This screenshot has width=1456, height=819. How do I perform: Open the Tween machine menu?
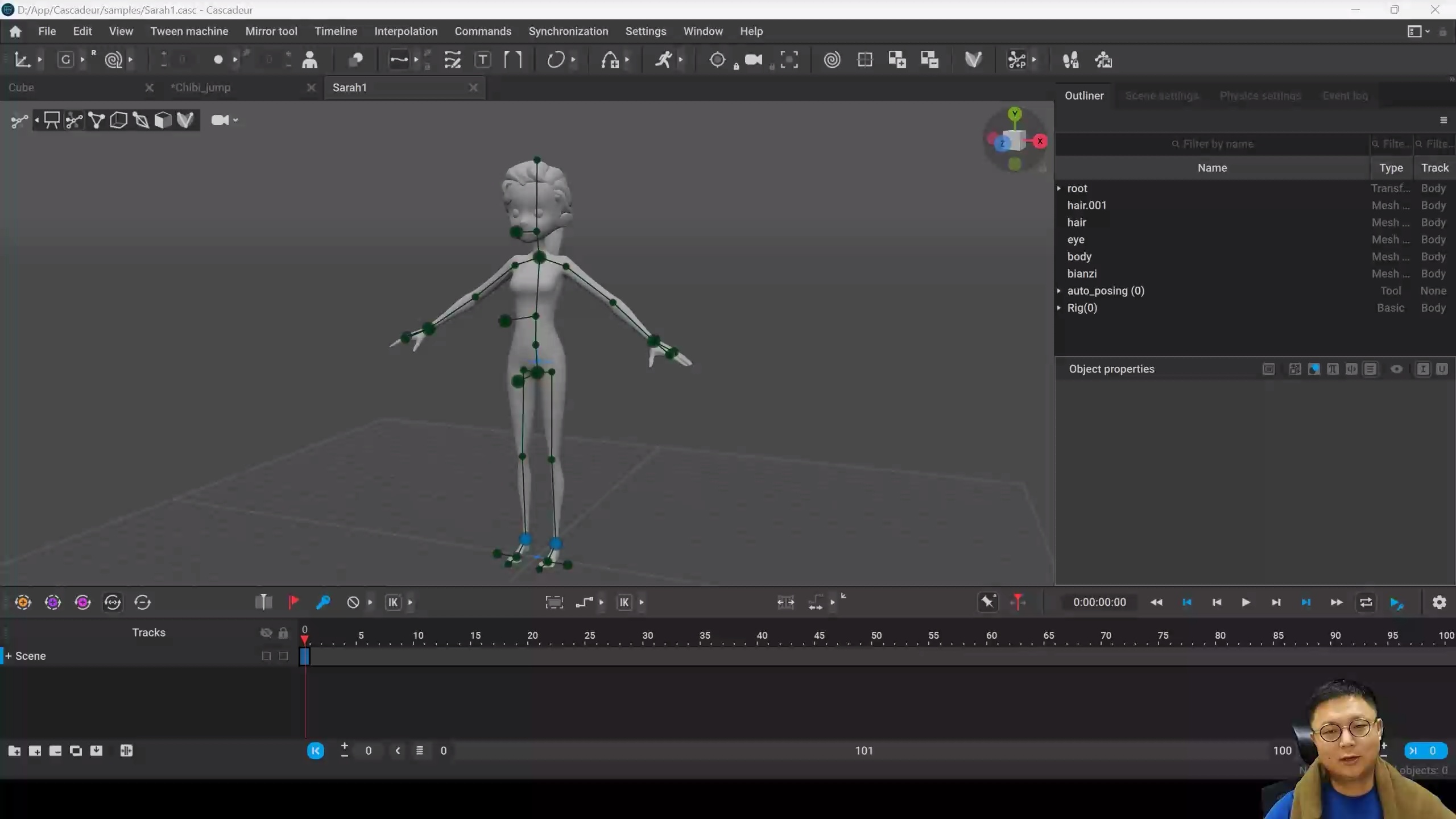coord(189,31)
